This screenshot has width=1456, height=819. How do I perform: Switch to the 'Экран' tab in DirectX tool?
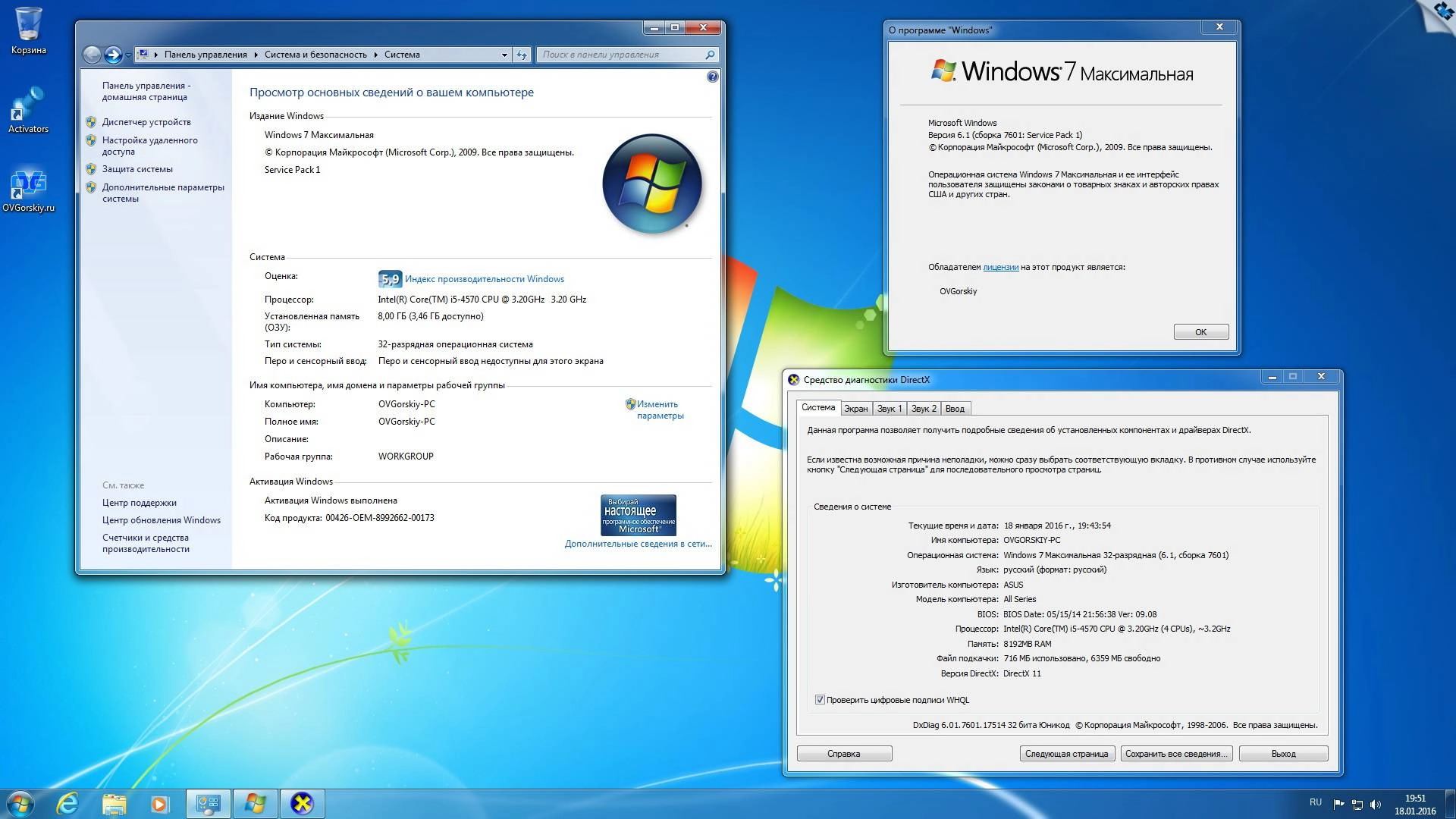coord(856,409)
